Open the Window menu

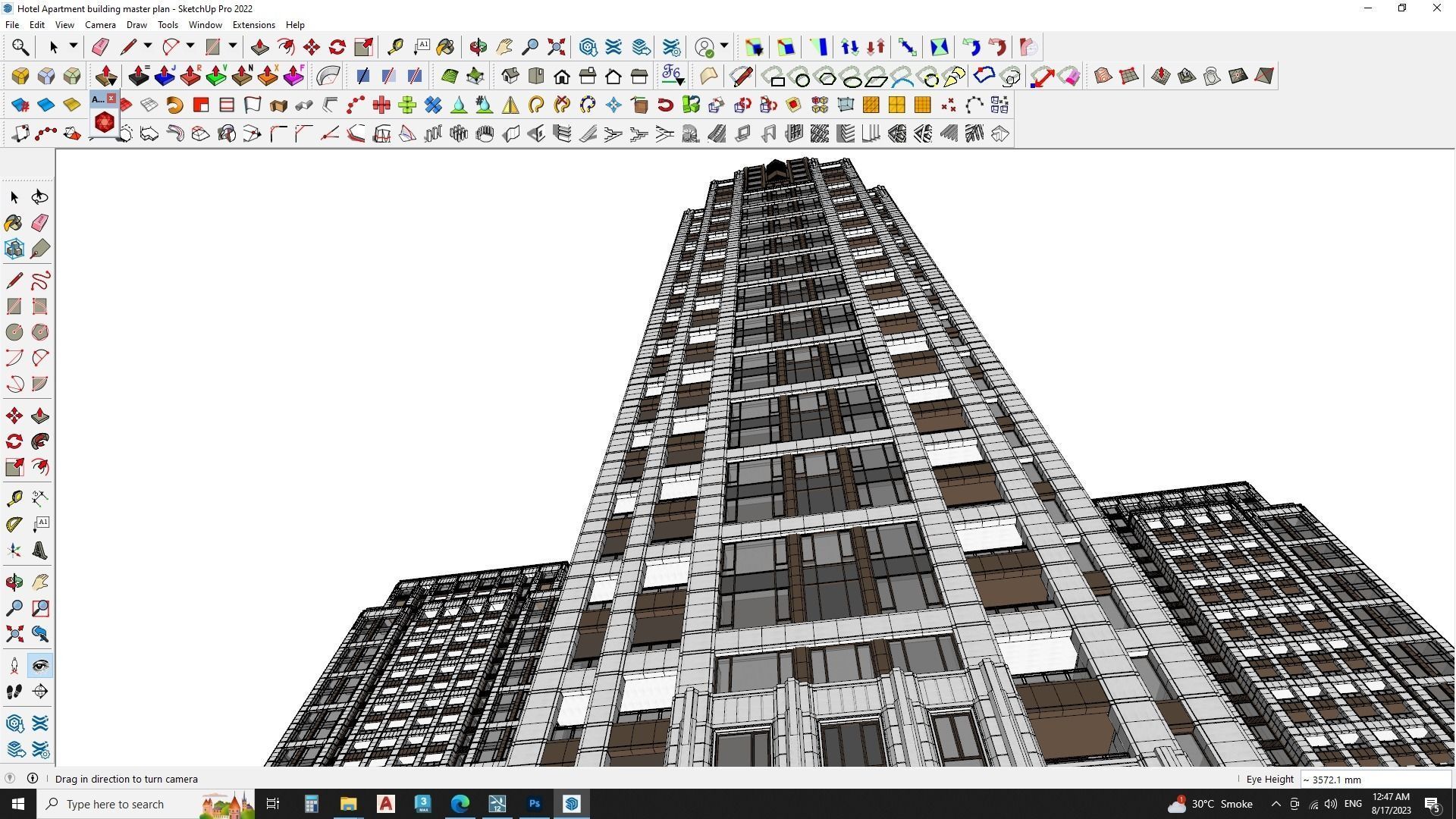click(x=205, y=25)
